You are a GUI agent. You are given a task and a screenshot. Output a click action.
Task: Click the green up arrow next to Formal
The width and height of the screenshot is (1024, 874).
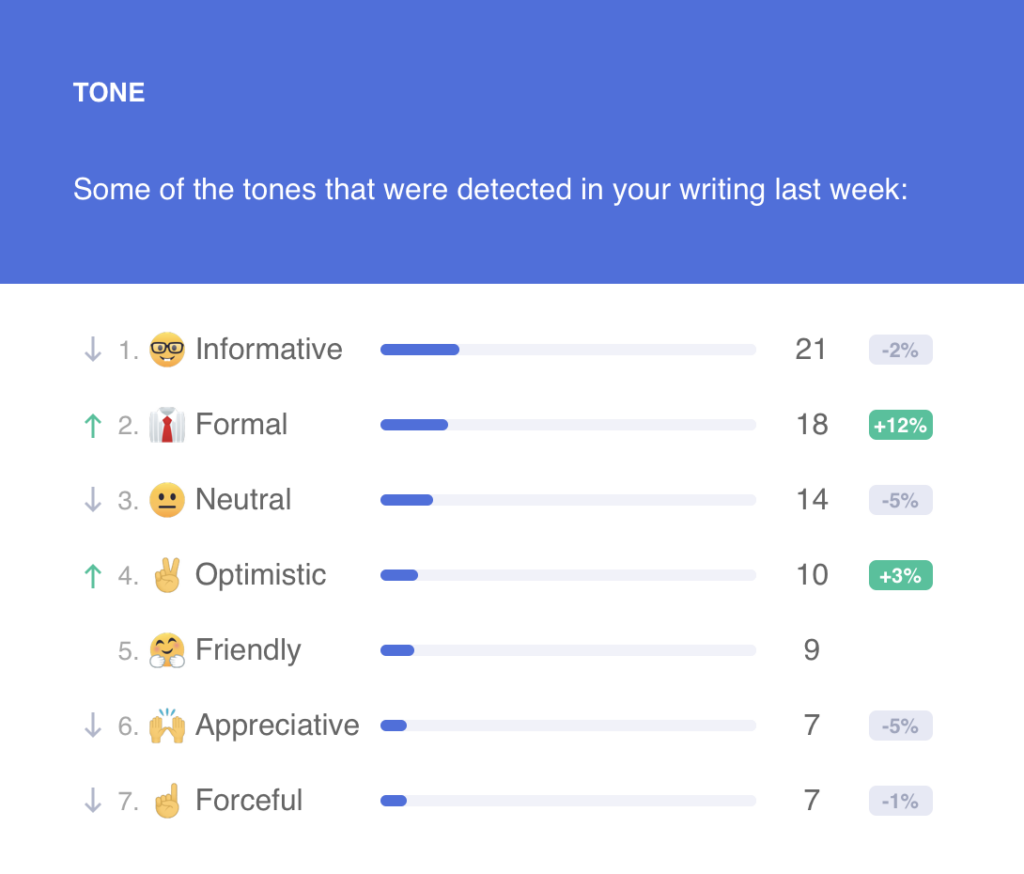93,425
